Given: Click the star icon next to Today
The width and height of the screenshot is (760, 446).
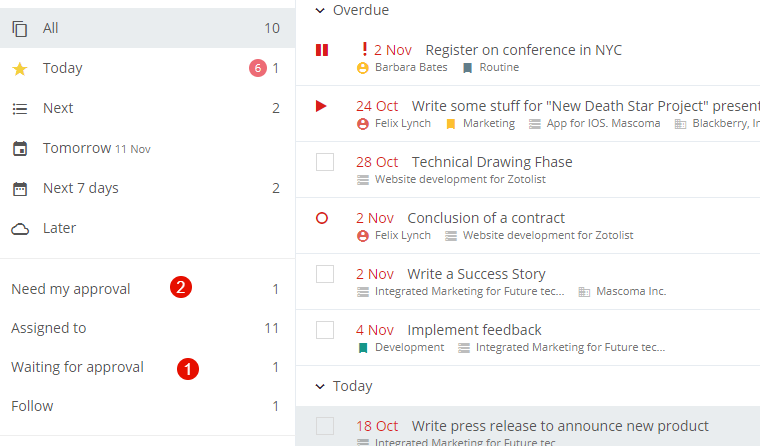Looking at the screenshot, I should tap(20, 68).
